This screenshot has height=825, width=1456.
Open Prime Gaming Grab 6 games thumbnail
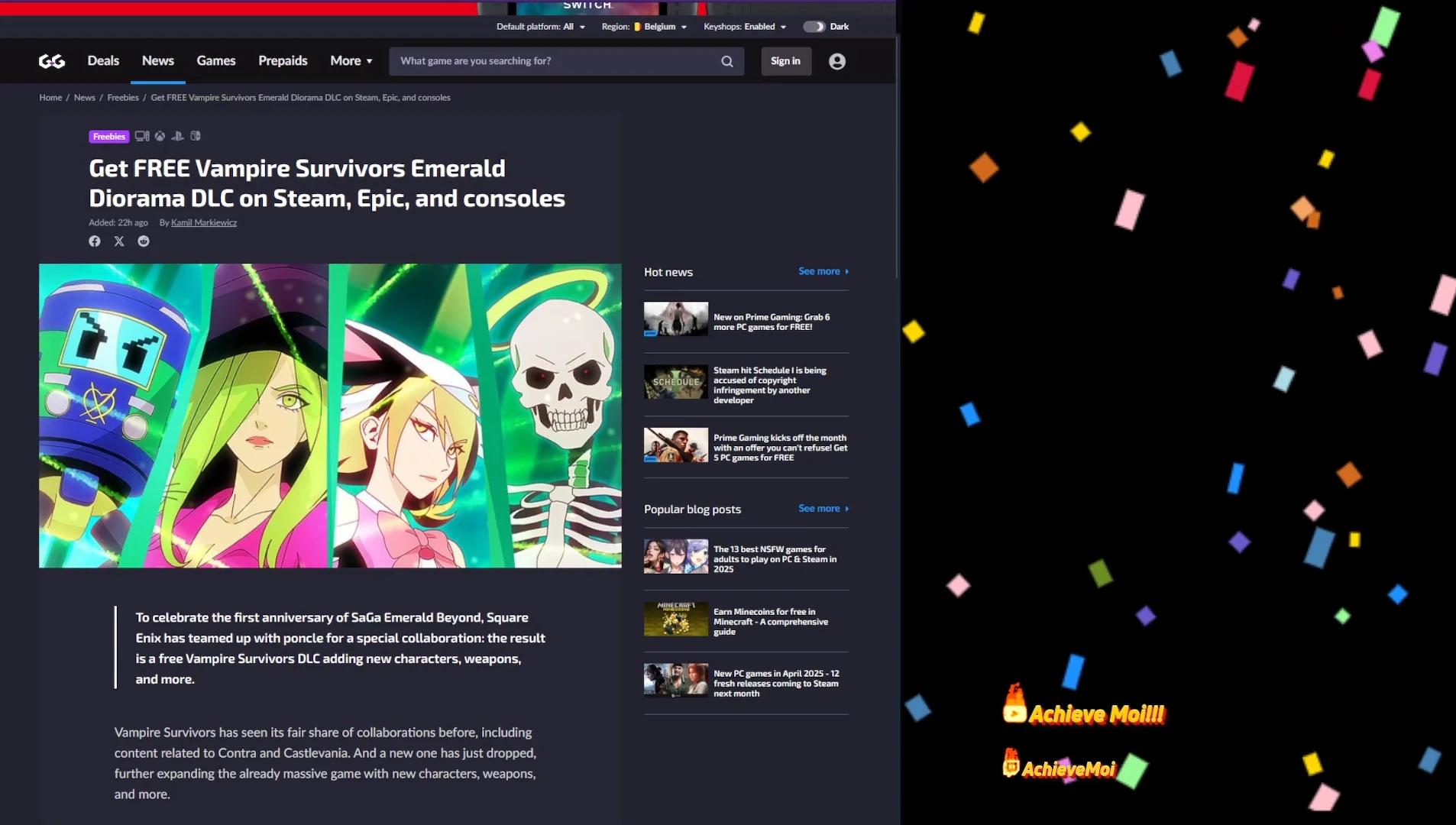[676, 319]
